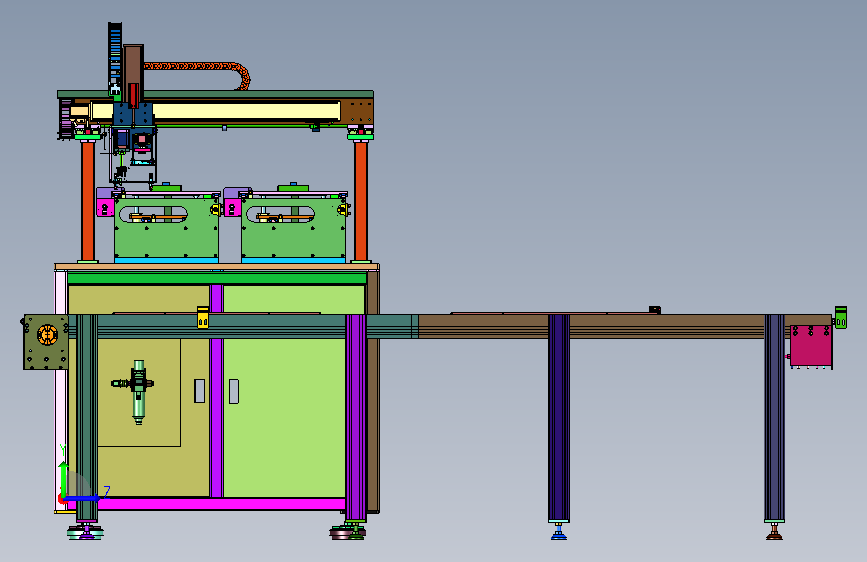Select the right cabinet door handle

pyautogui.click(x=234, y=391)
